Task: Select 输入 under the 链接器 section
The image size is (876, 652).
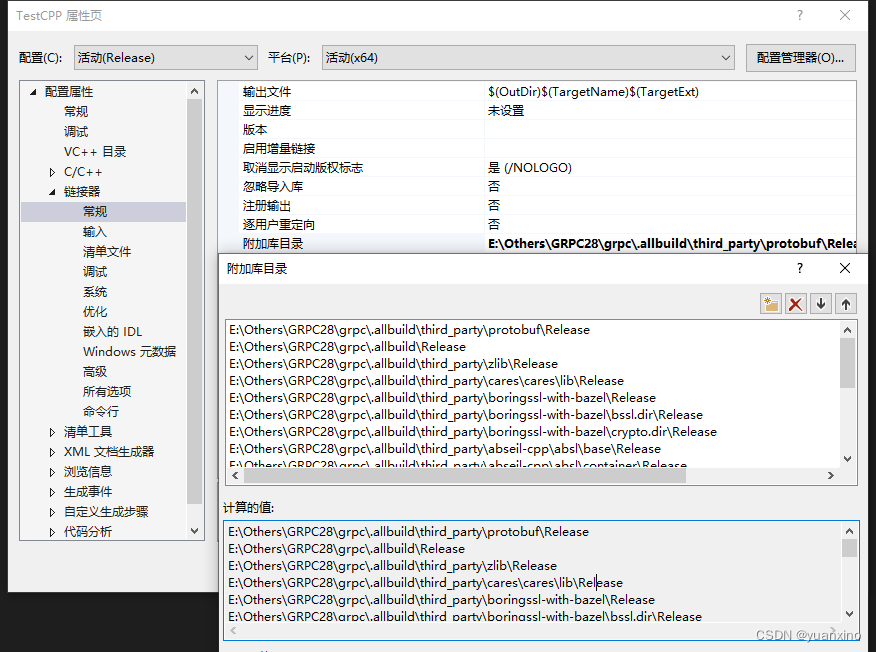Action: pyautogui.click(x=95, y=231)
